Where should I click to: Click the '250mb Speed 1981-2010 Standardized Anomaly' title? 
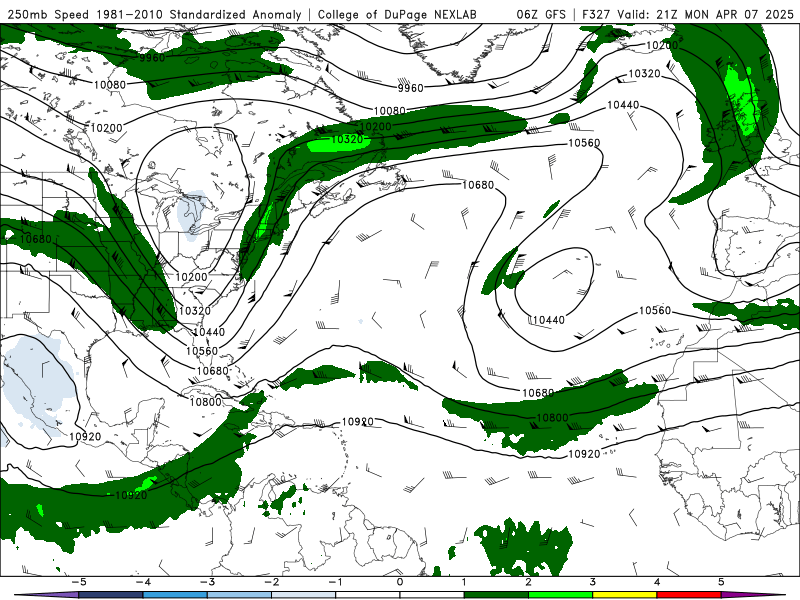pos(154,15)
